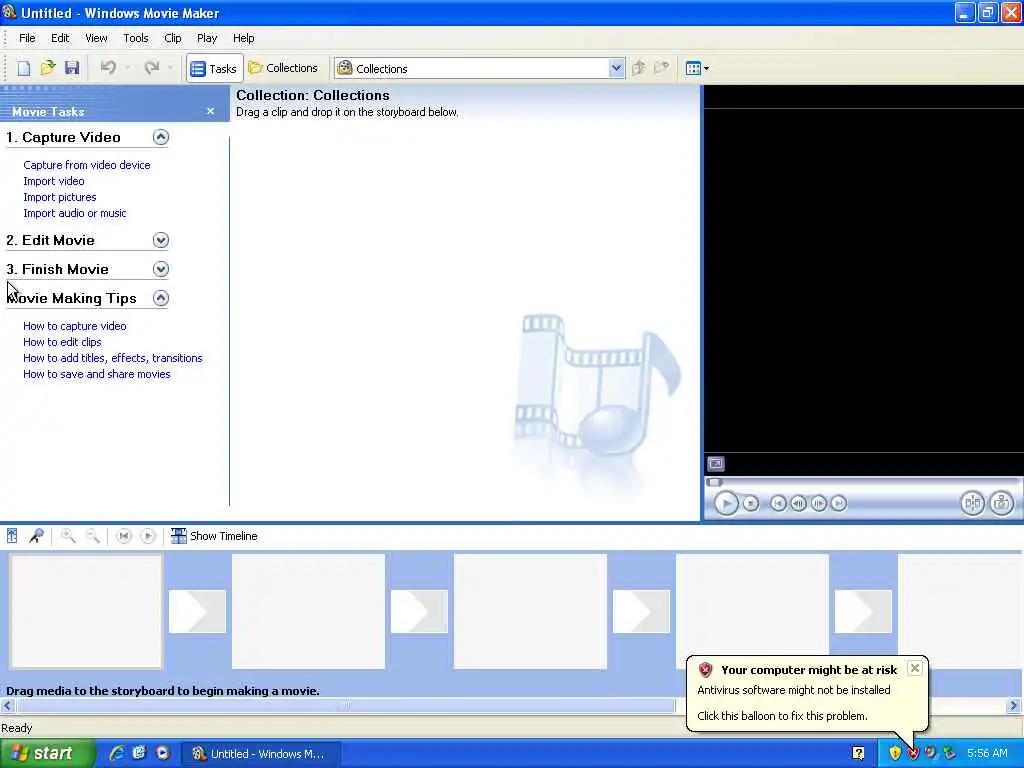Click the Import pictures link
The height and width of the screenshot is (768, 1024).
tap(59, 197)
